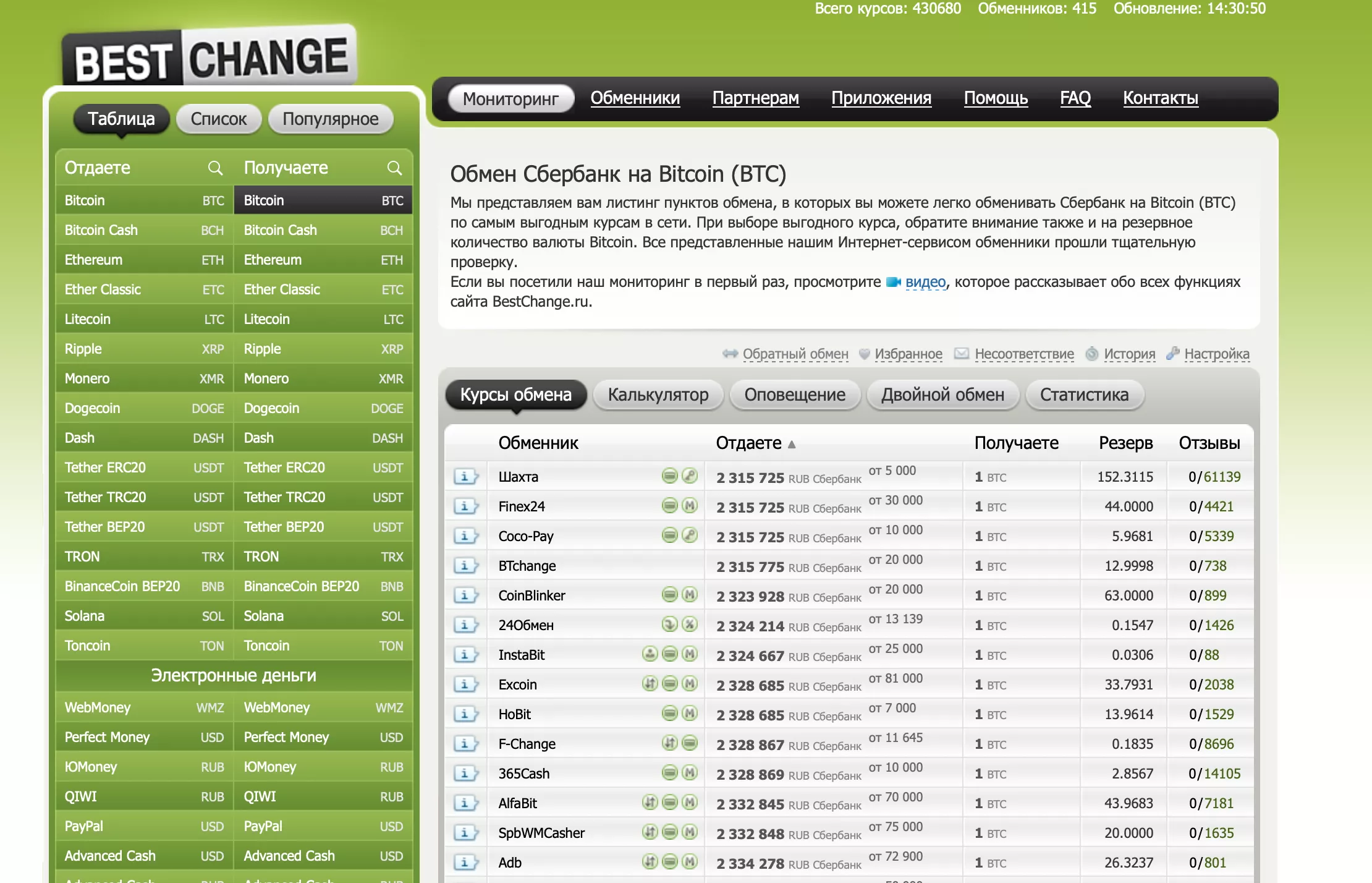This screenshot has width=1372, height=883.
Task: Click the card badge in Adb row
Action: coord(670,861)
